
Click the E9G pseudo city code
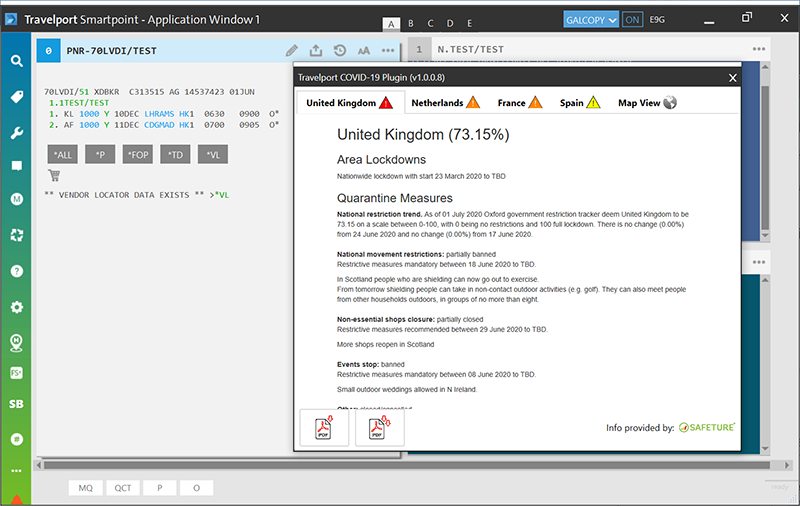[x=657, y=20]
